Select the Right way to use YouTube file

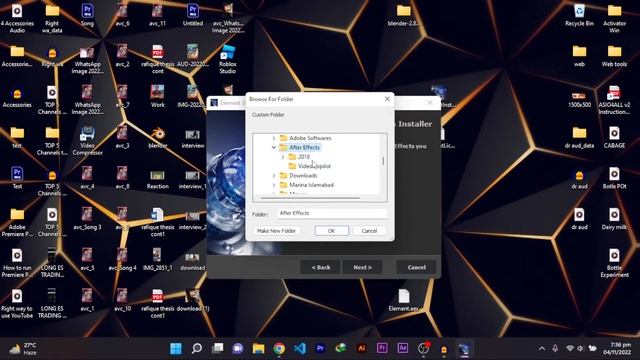pyautogui.click(x=17, y=304)
